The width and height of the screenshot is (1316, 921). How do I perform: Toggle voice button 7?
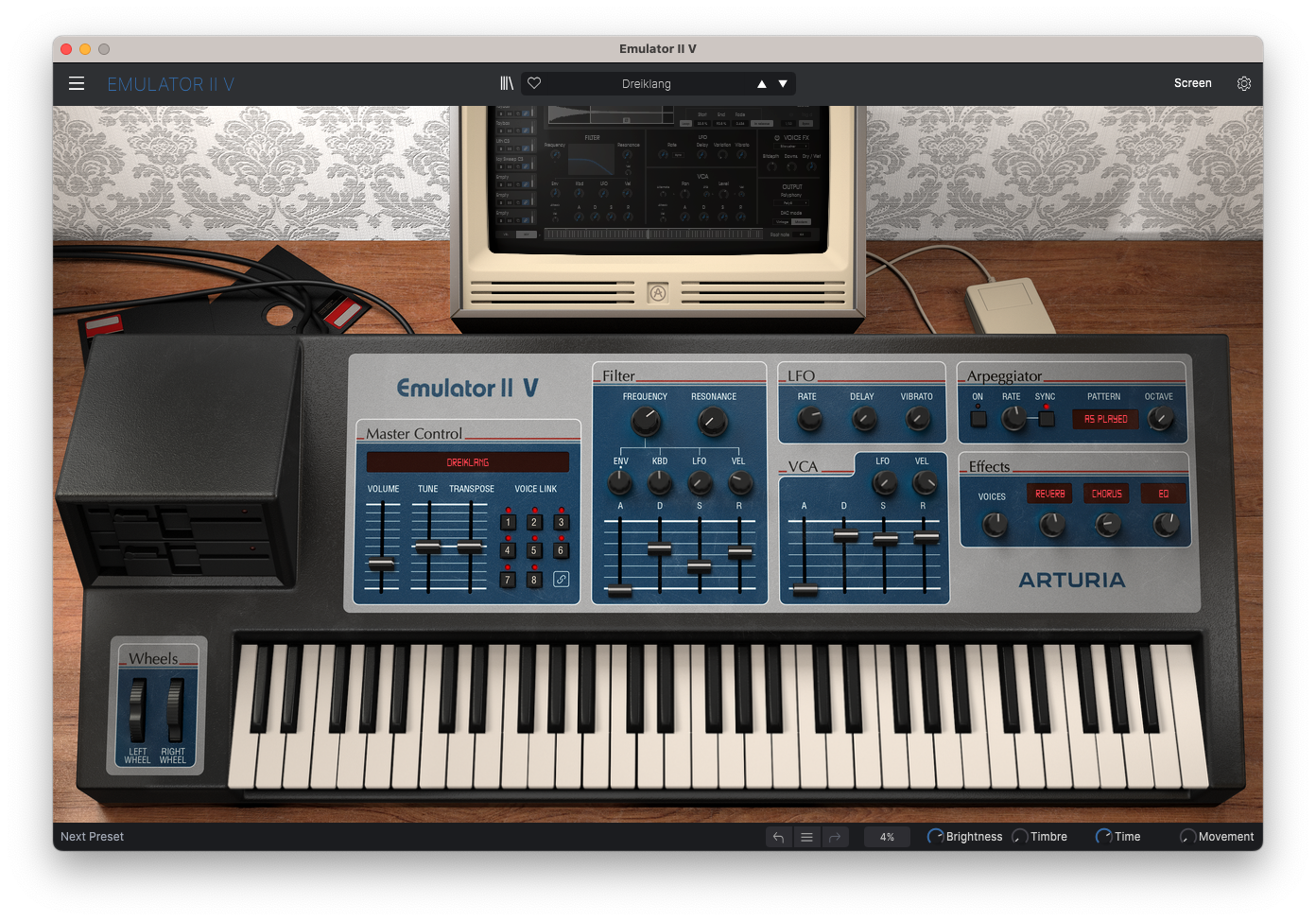coord(508,580)
